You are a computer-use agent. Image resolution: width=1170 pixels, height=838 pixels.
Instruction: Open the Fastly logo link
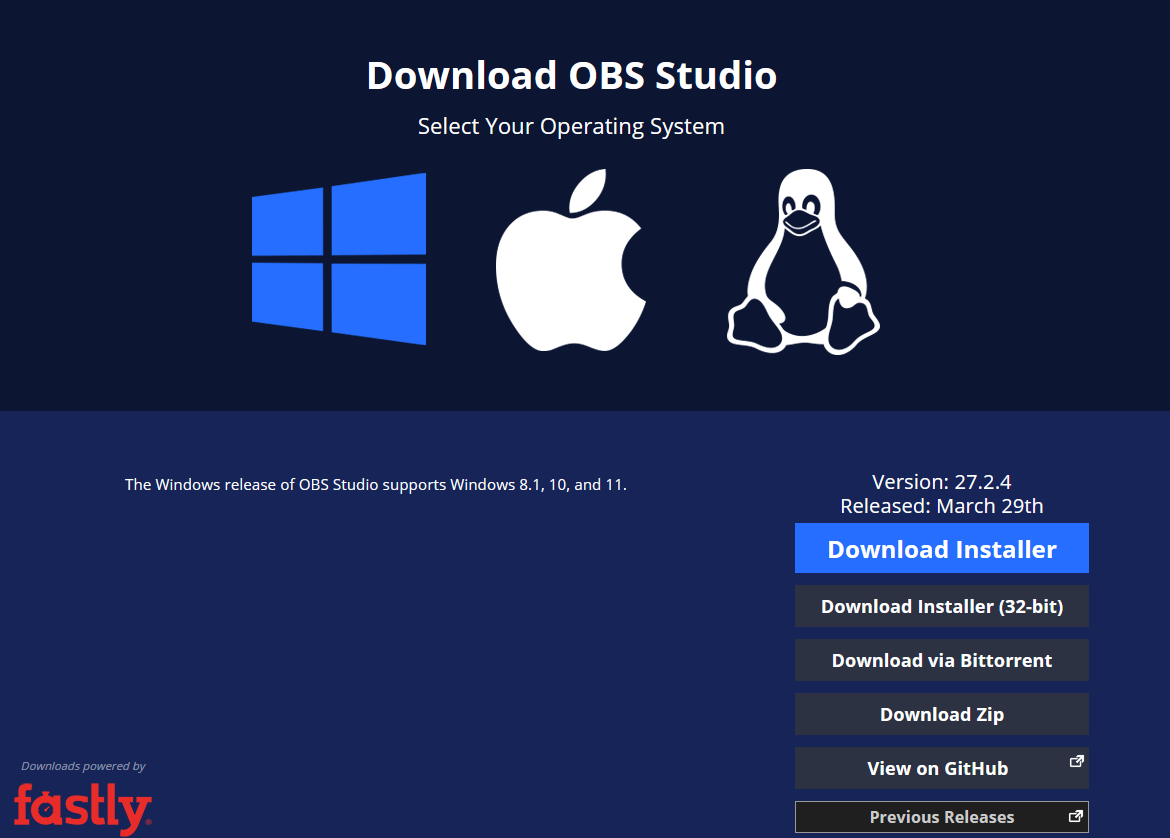tap(82, 808)
